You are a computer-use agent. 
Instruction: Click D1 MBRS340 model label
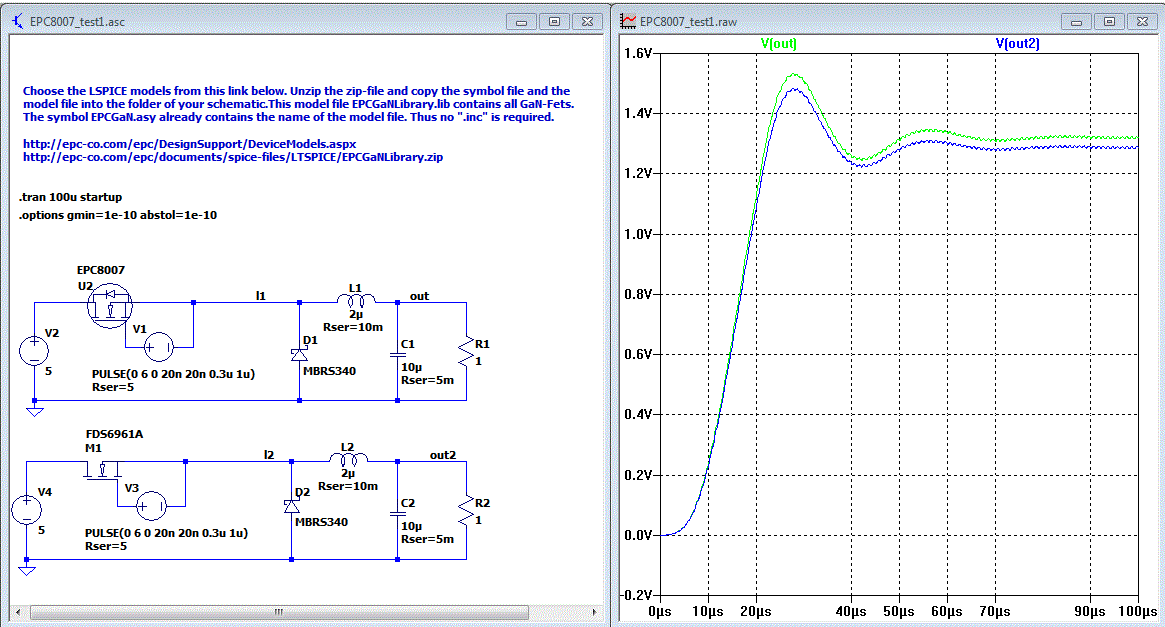329,371
